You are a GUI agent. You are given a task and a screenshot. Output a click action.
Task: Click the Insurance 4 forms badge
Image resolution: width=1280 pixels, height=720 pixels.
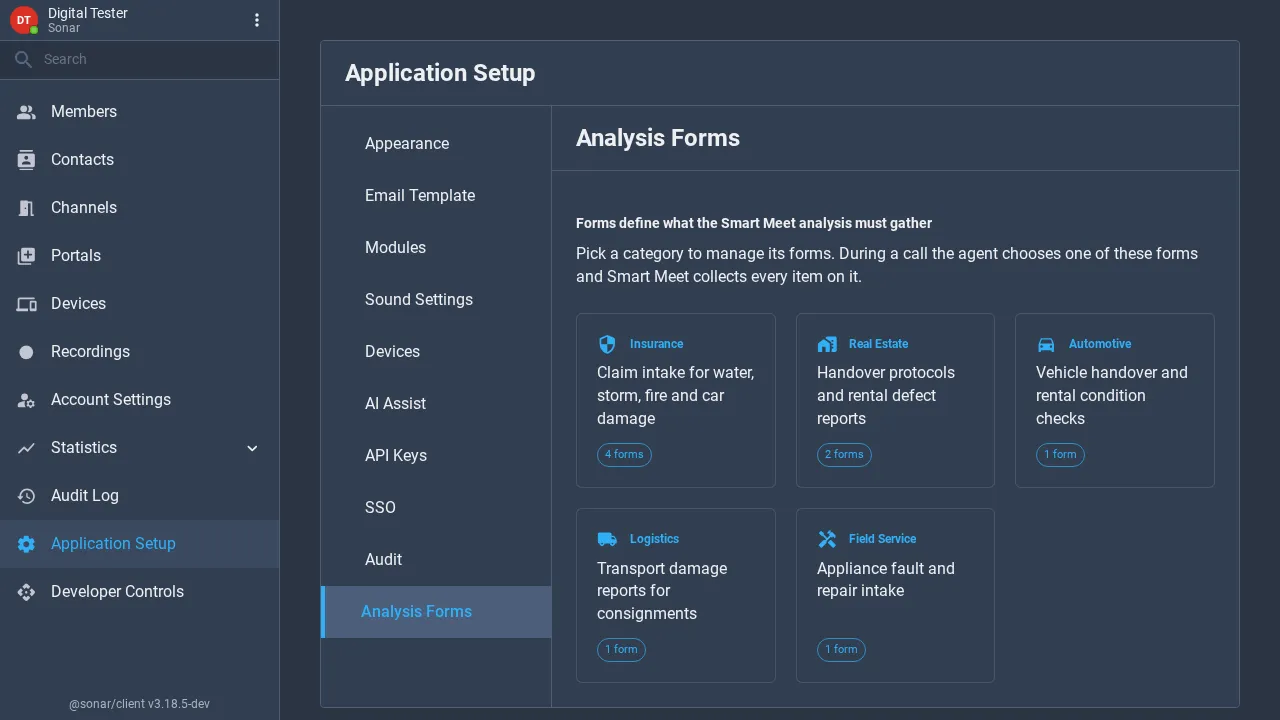tap(624, 455)
